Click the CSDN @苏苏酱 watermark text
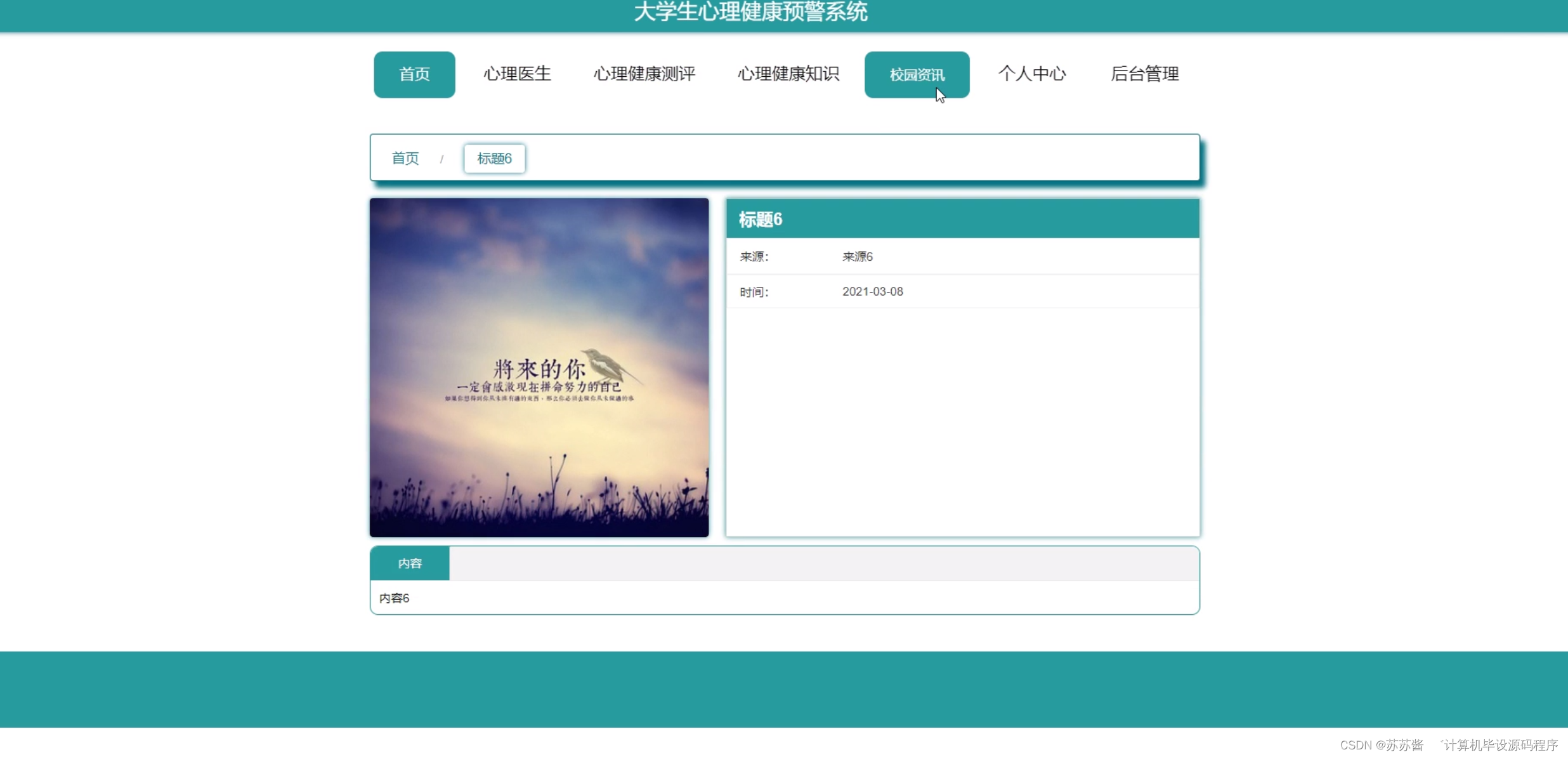1568x757 pixels. 1381,745
